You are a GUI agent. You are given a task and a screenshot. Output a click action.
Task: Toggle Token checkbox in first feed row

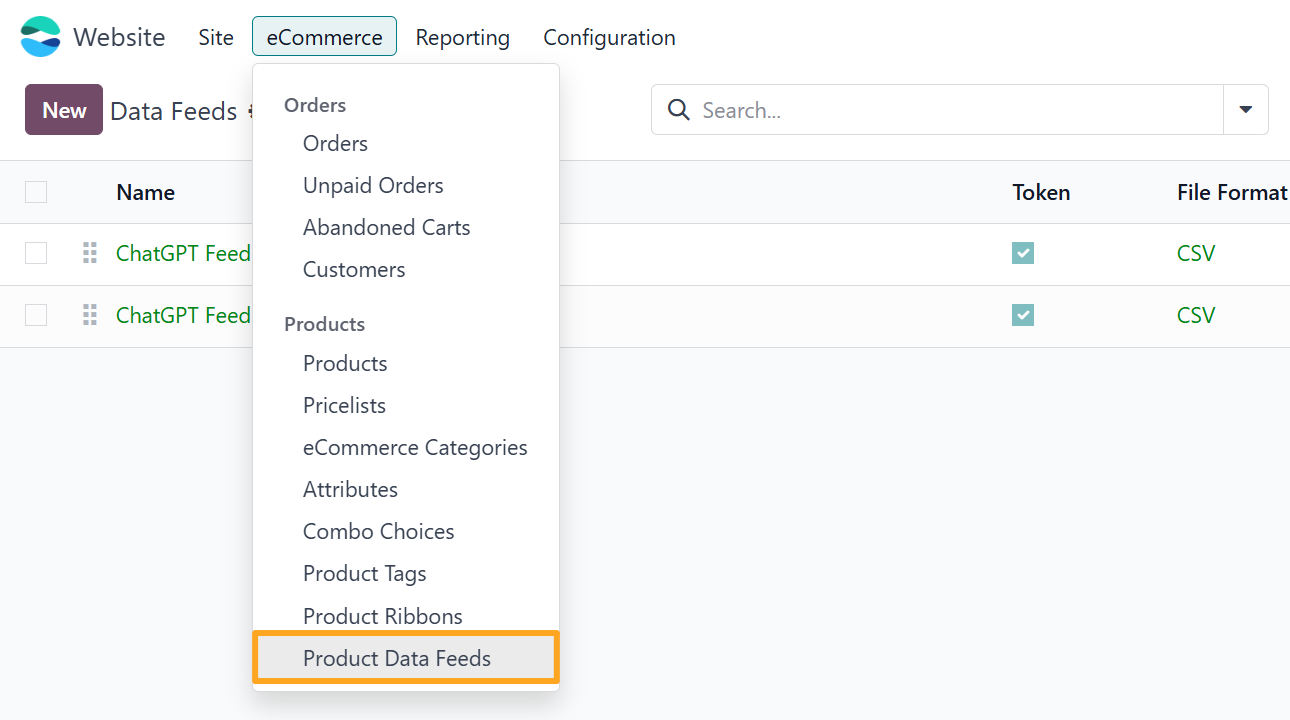[1023, 253]
